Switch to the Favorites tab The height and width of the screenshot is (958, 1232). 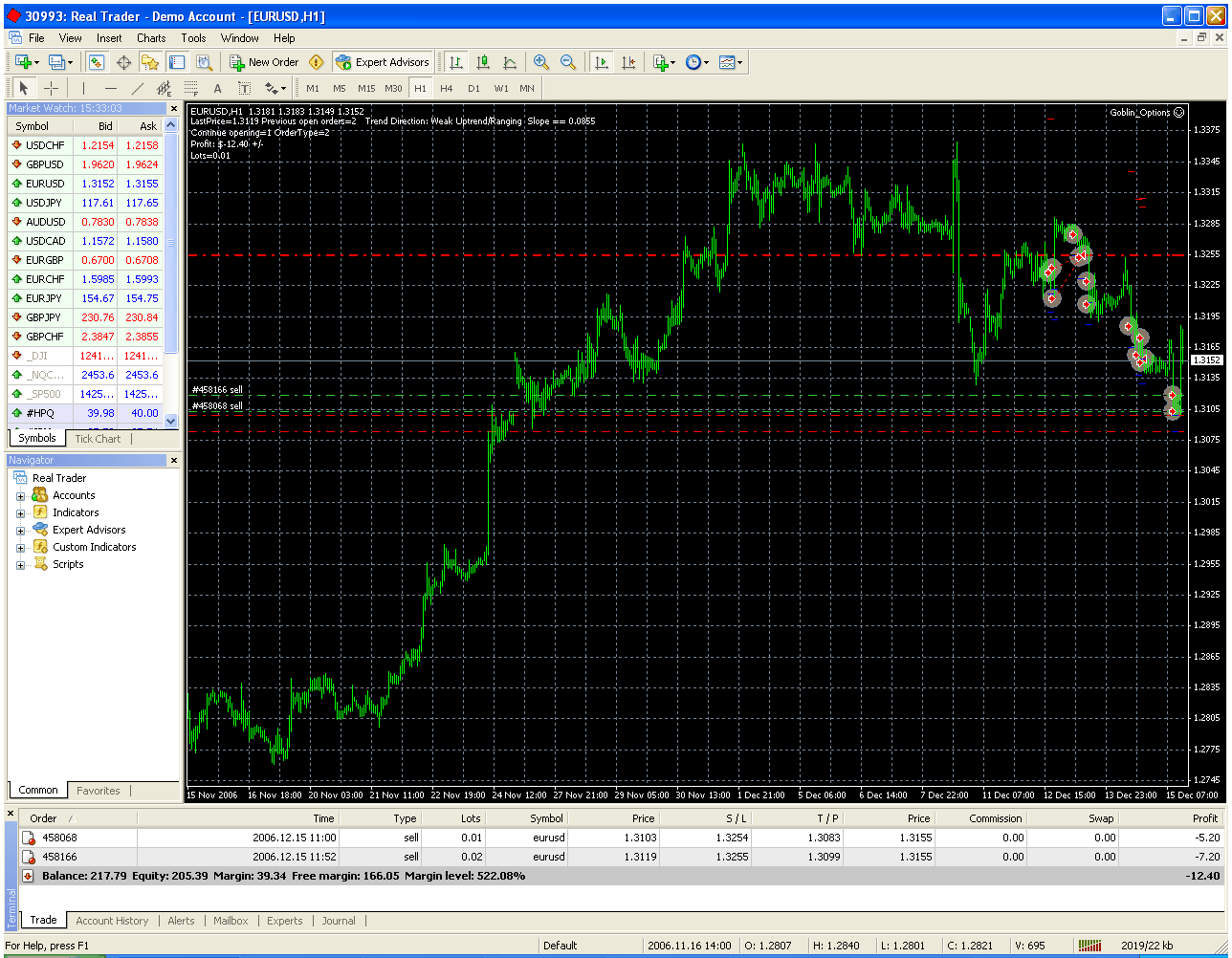point(99,791)
